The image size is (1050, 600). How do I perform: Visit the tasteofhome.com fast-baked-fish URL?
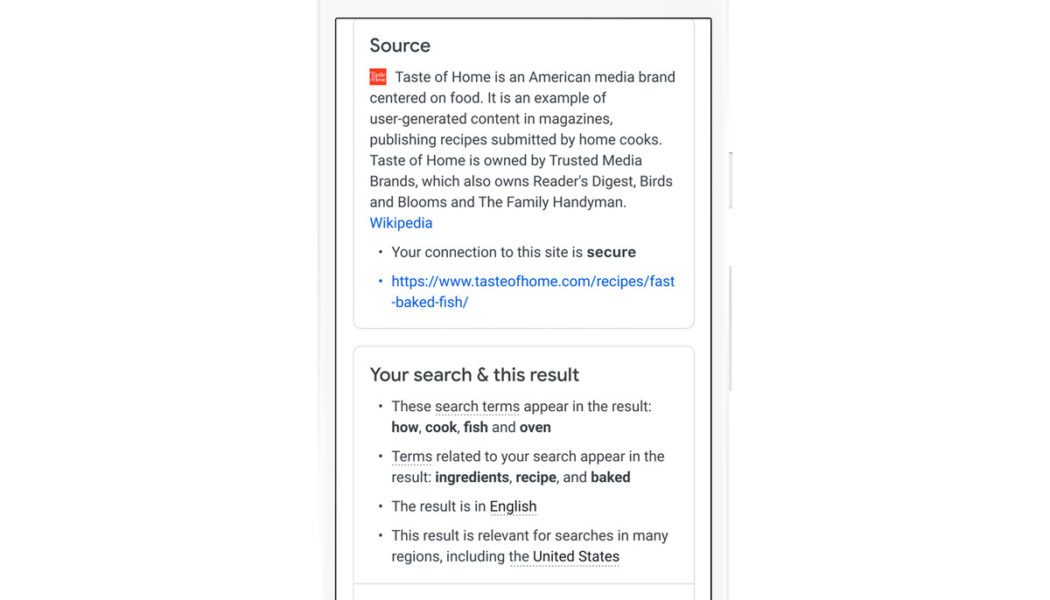[x=532, y=281]
